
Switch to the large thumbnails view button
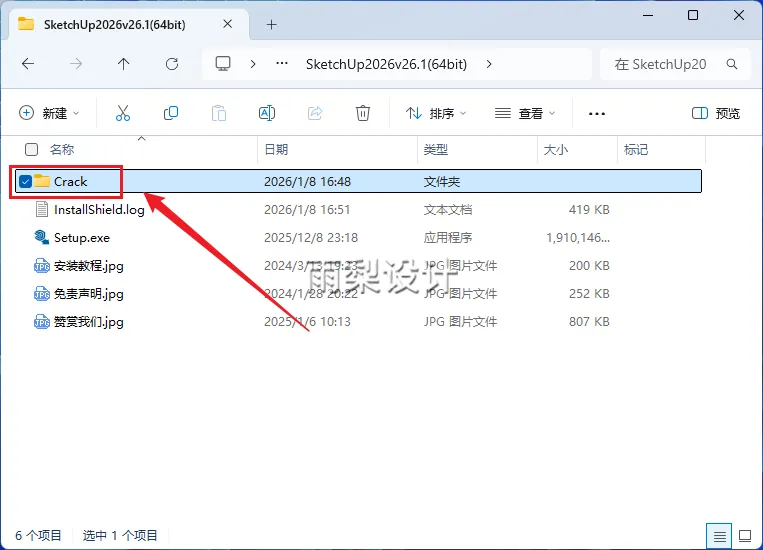tap(745, 536)
